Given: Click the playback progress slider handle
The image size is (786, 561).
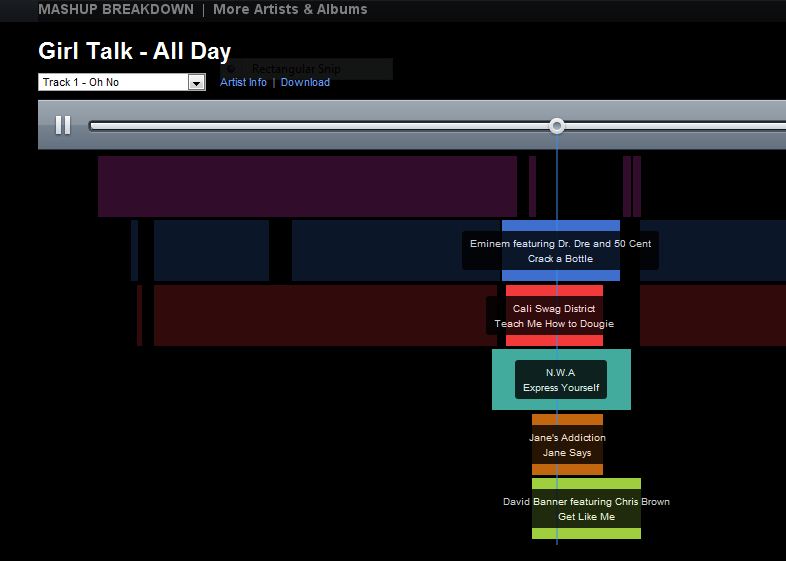Looking at the screenshot, I should [557, 125].
